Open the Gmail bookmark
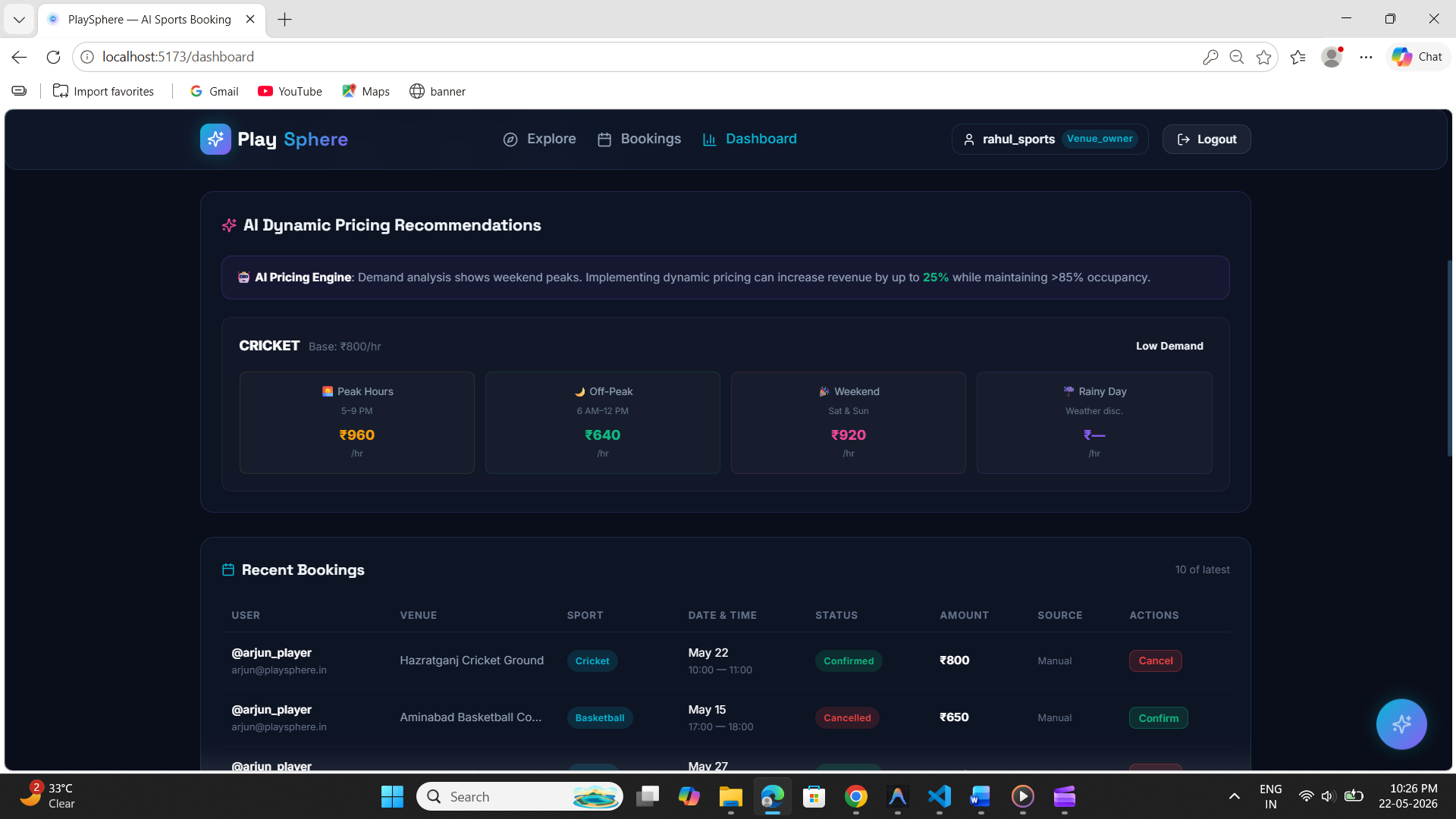Viewport: 1456px width, 819px height. click(215, 91)
